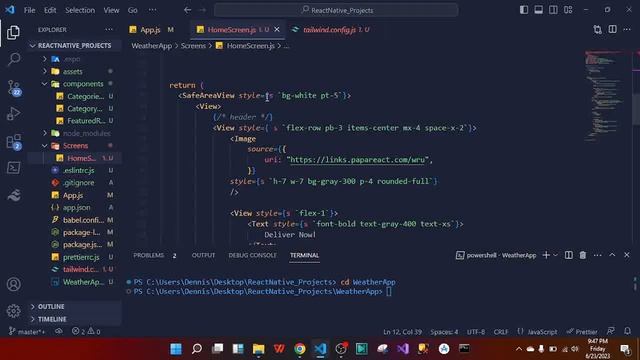Image resolution: width=640 pixels, height=360 pixels.
Task: Split the editor to the right
Action: click(612, 29)
